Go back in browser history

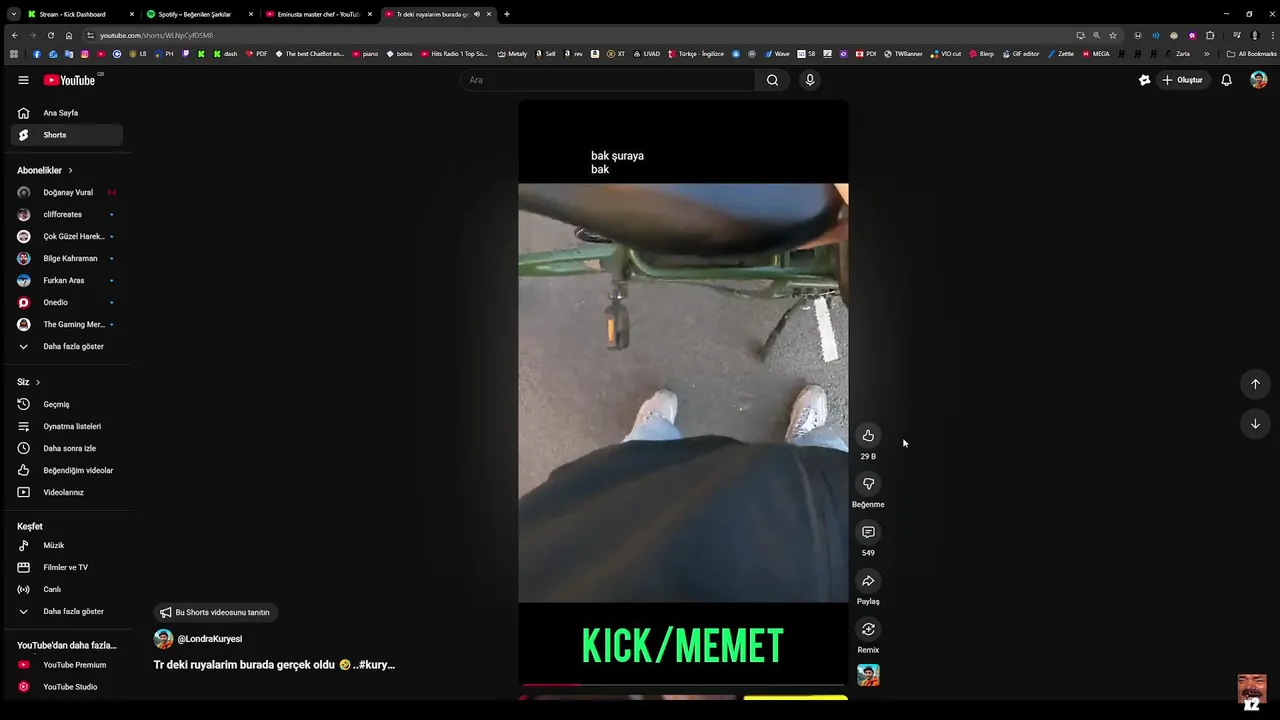pos(14,35)
